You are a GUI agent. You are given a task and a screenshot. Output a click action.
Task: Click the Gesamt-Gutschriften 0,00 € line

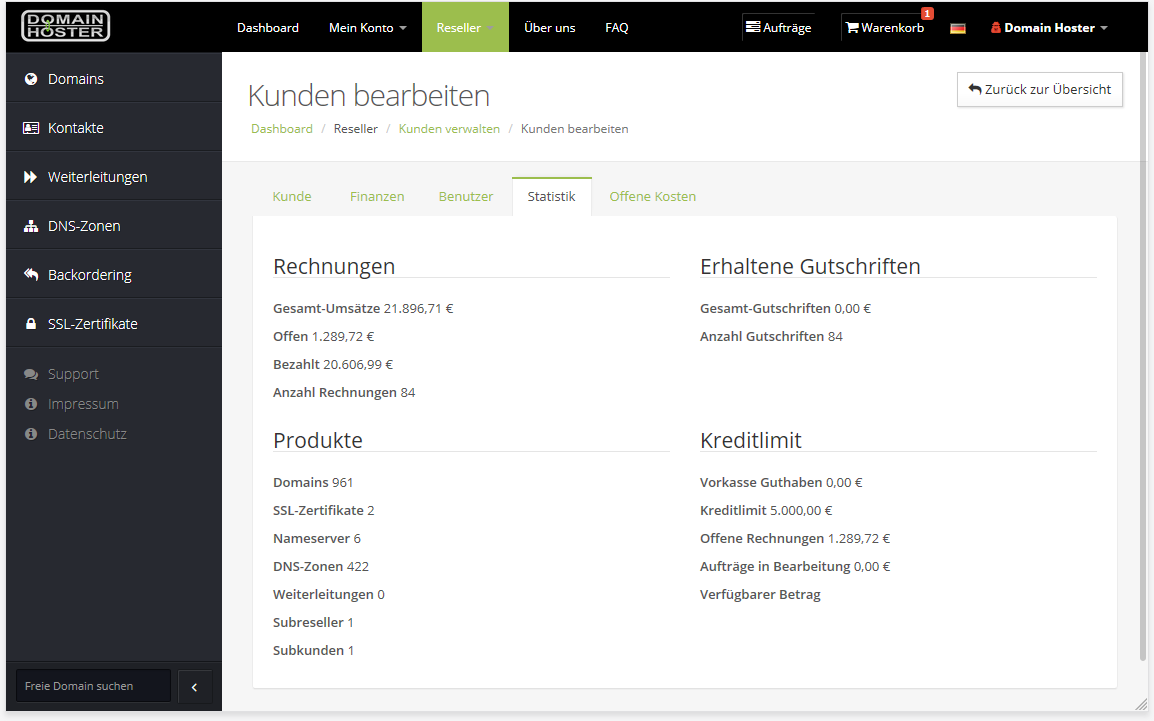785,308
